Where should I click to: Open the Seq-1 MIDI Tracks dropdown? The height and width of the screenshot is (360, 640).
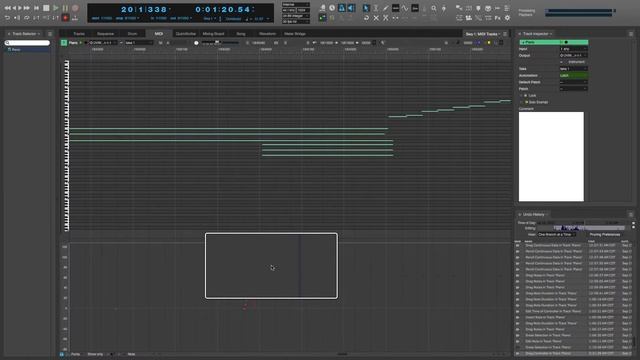point(483,34)
